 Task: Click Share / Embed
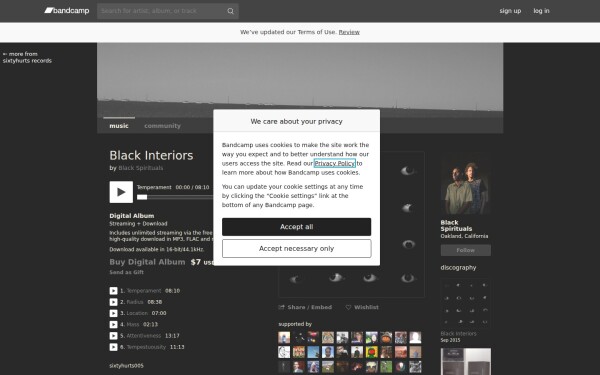(305, 307)
